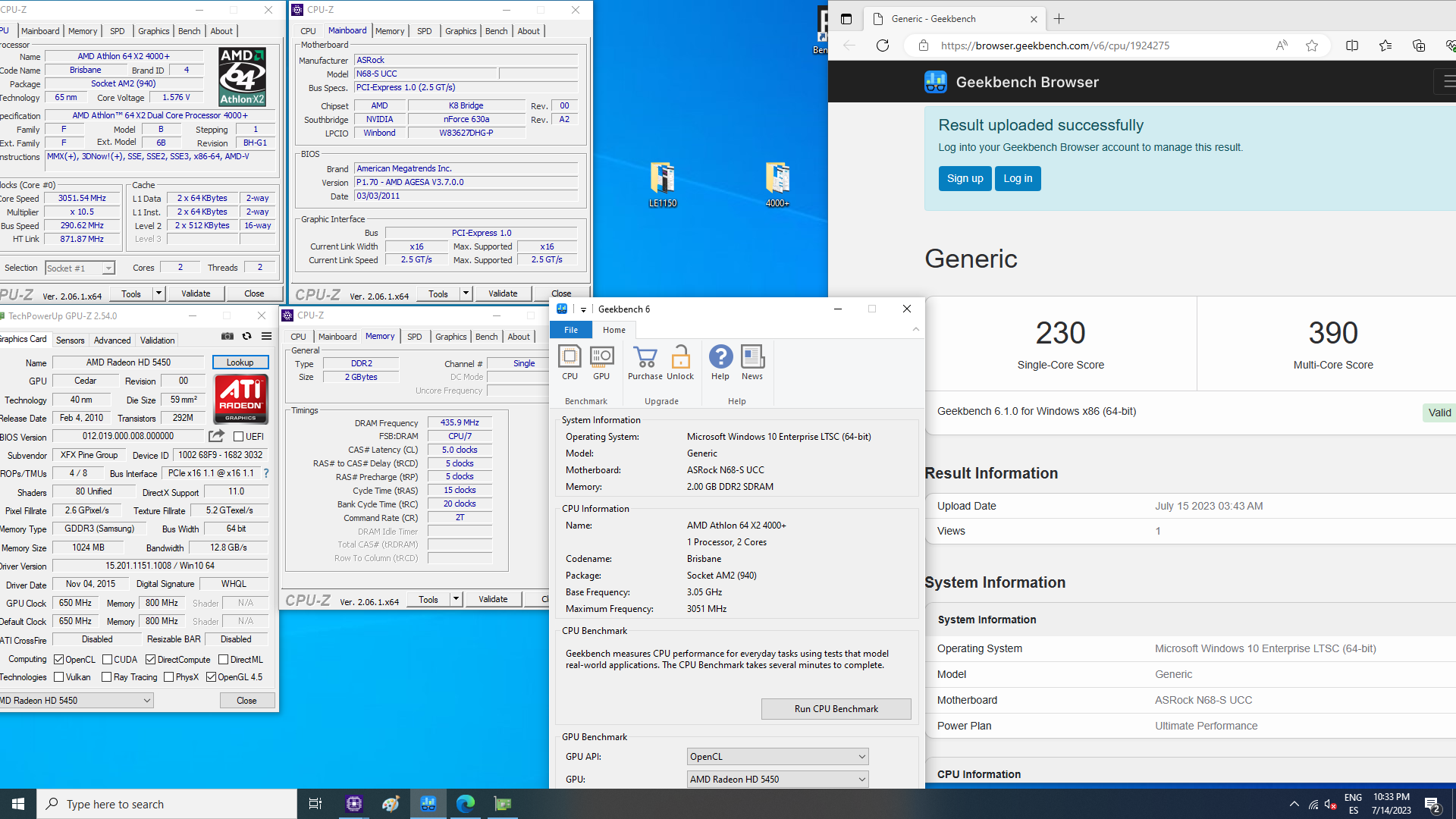This screenshot has width=1456, height=819.
Task: Open browser Favorites list icon
Action: [x=1385, y=45]
